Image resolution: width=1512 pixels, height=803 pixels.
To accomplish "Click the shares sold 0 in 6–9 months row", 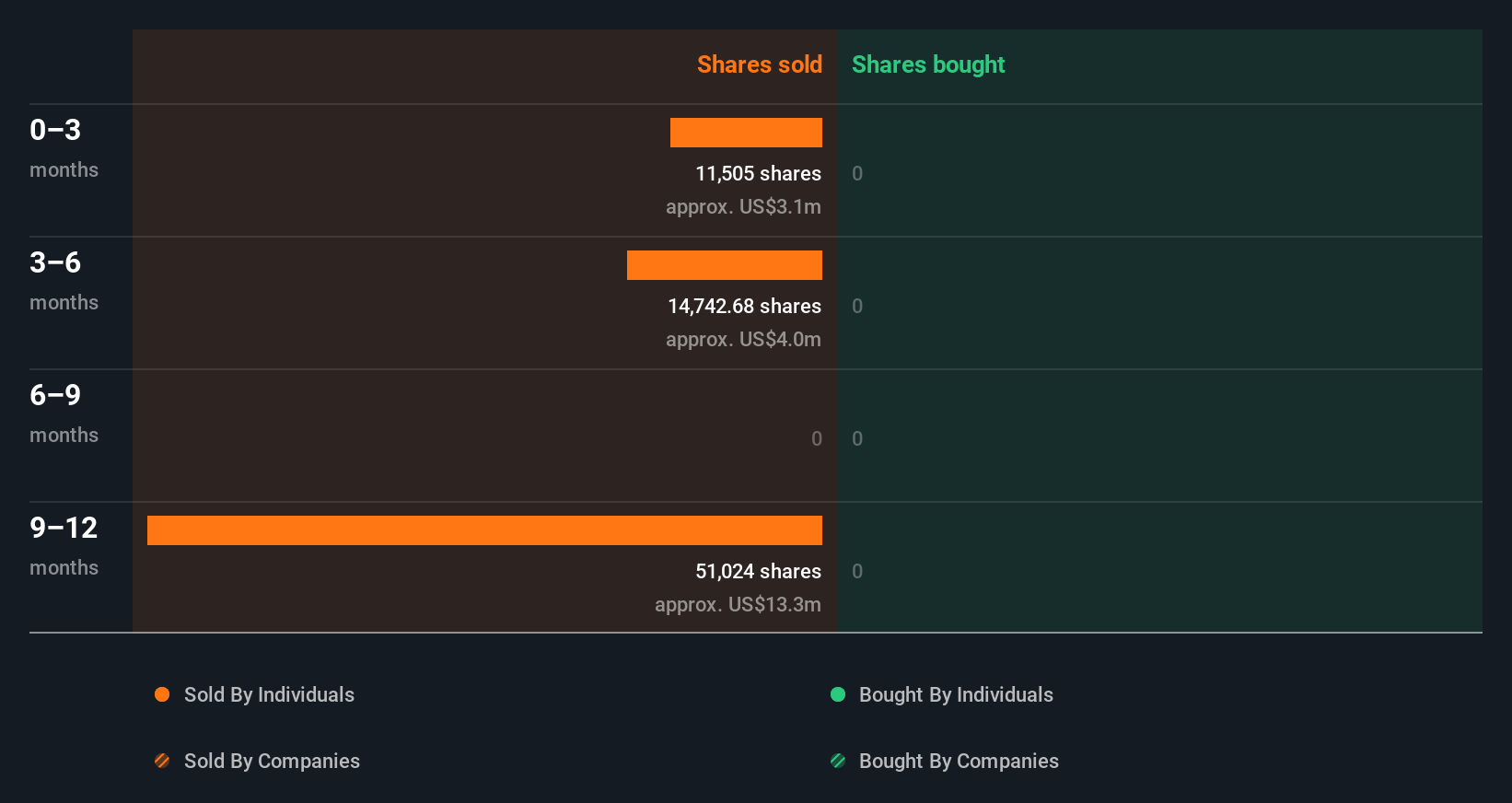I will (817, 438).
